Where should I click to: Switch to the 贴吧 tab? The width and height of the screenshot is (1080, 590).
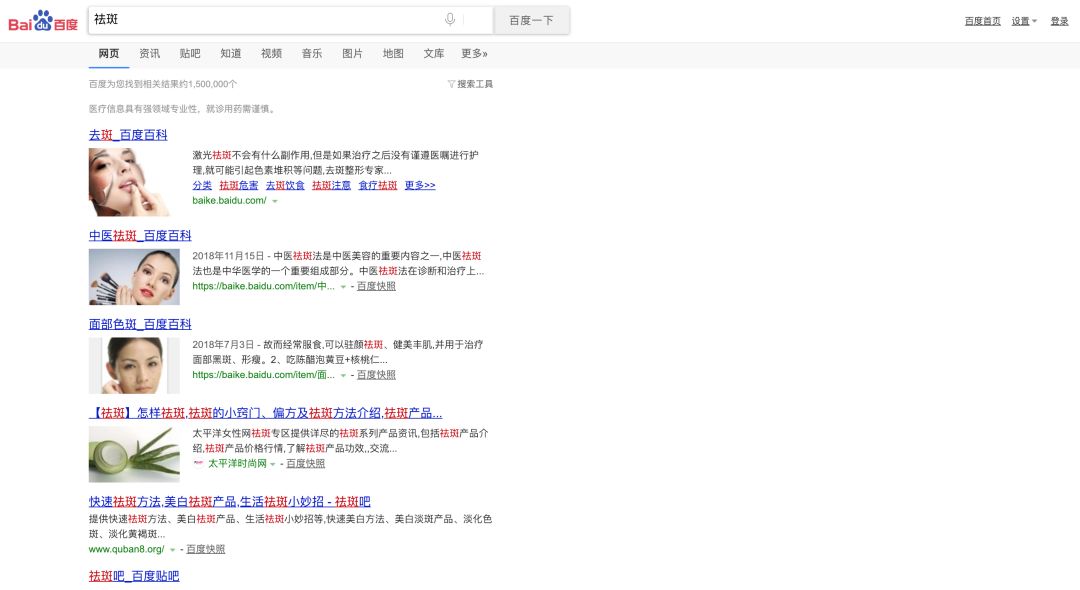[190, 54]
